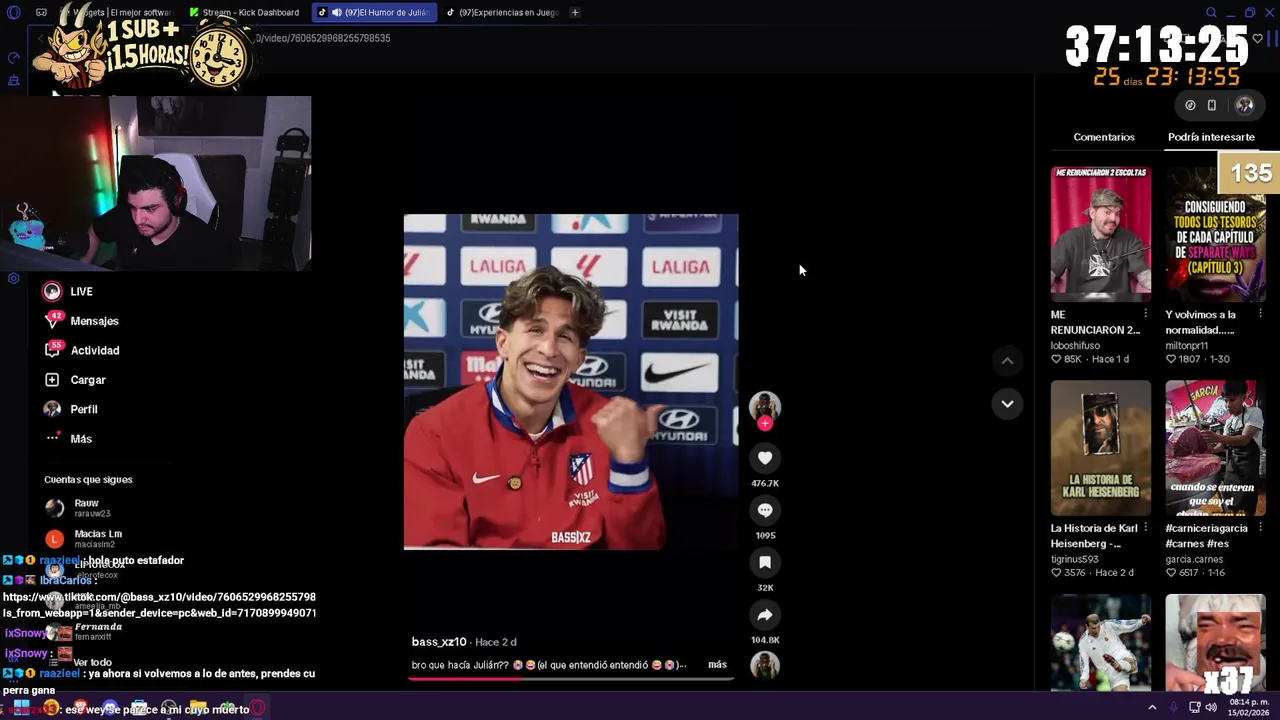Open the profile avatar in the top pill
The height and width of the screenshot is (720, 1280).
1245,105
